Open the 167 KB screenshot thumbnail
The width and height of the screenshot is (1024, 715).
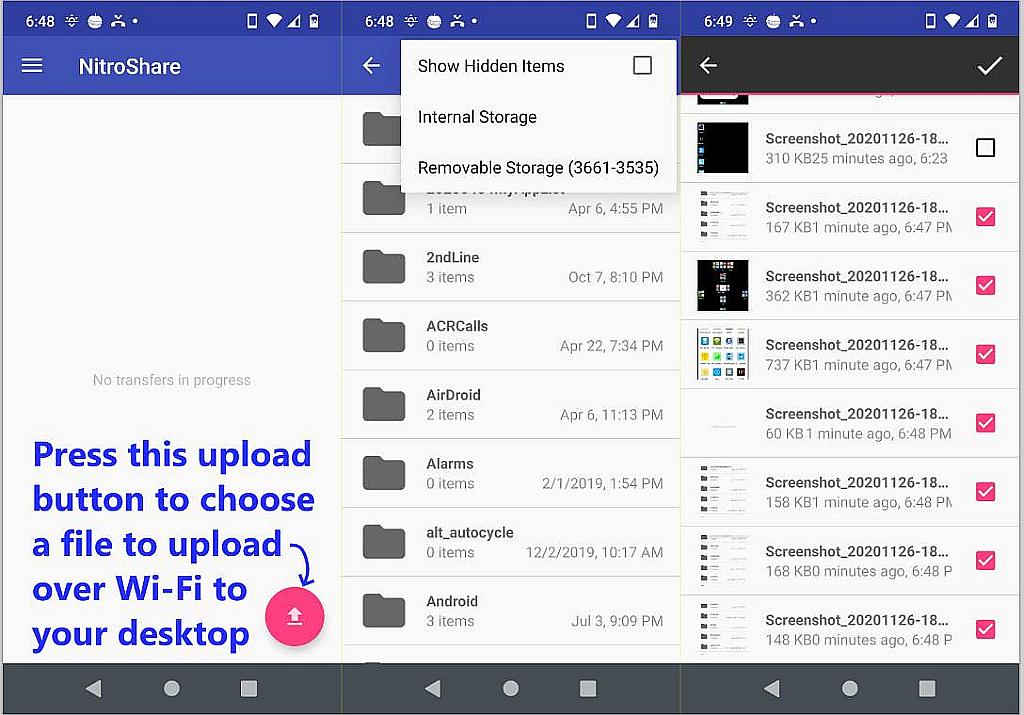(722, 216)
